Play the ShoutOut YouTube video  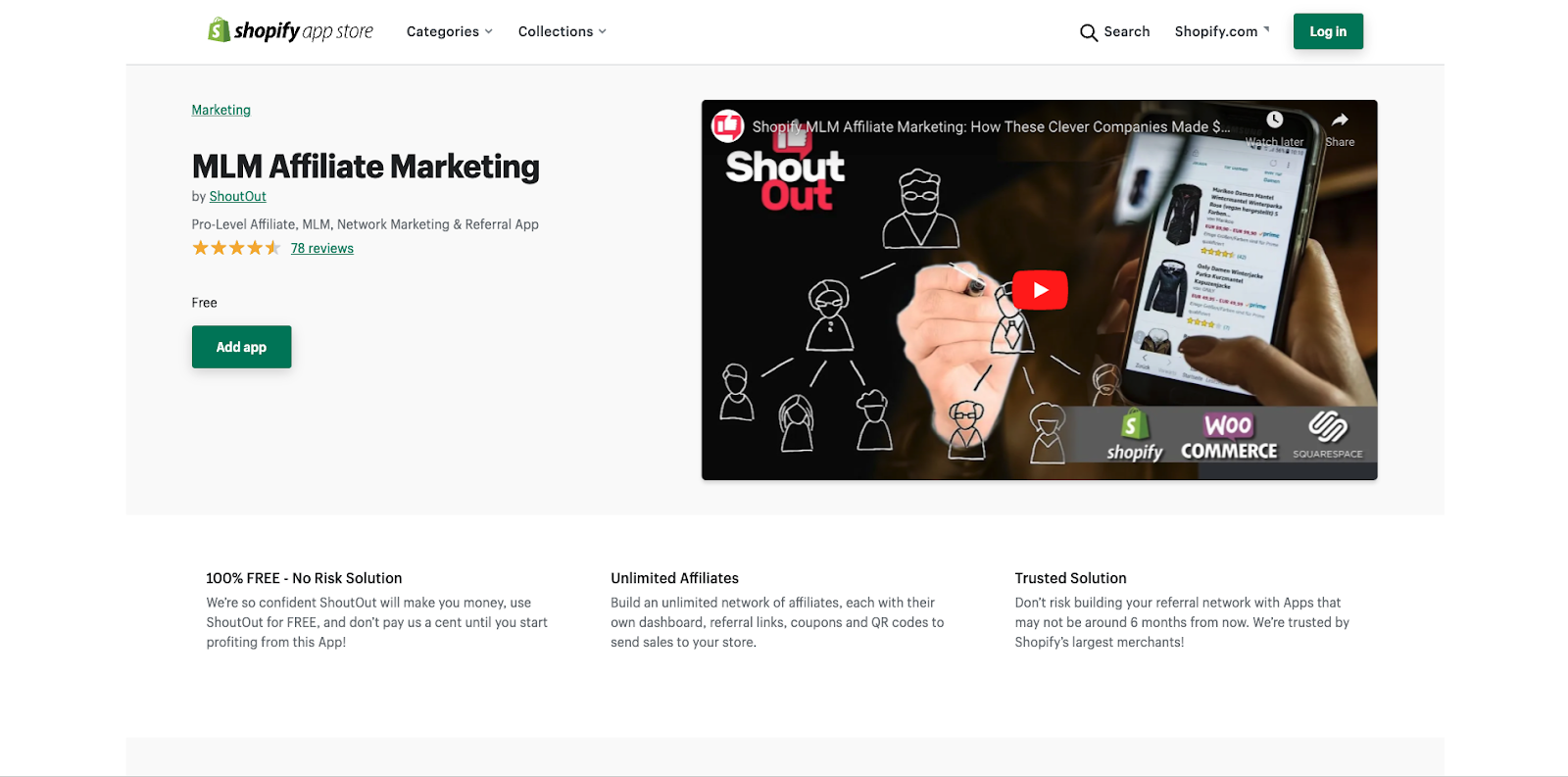[x=1040, y=290]
